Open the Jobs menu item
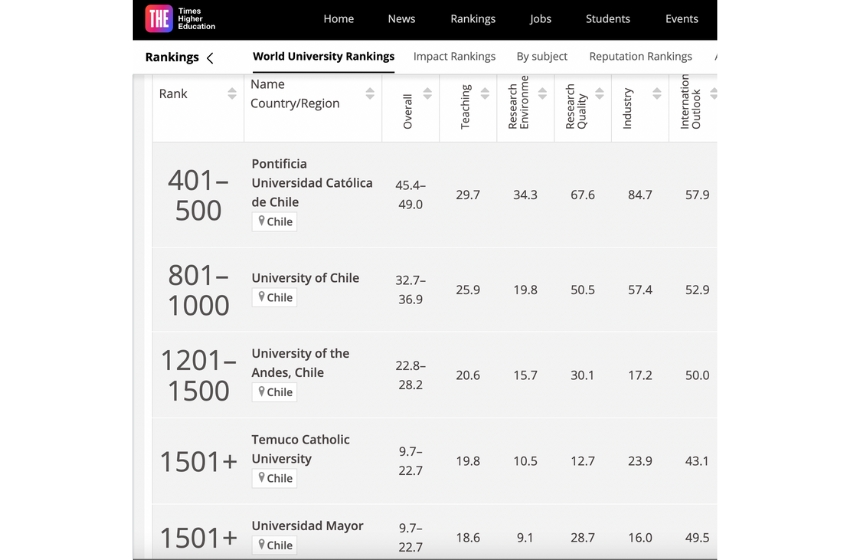Image resolution: width=850 pixels, height=560 pixels. pyautogui.click(x=540, y=19)
